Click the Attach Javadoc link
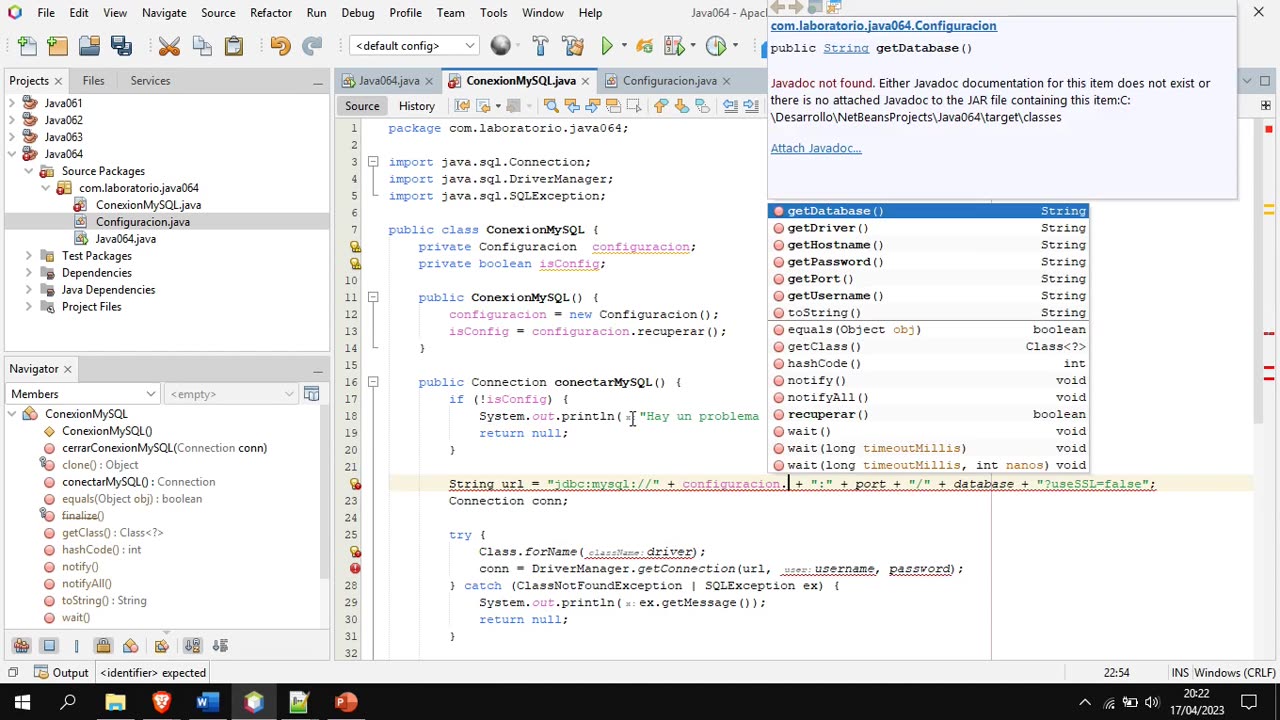Screen dimensions: 1280x720 (815, 148)
